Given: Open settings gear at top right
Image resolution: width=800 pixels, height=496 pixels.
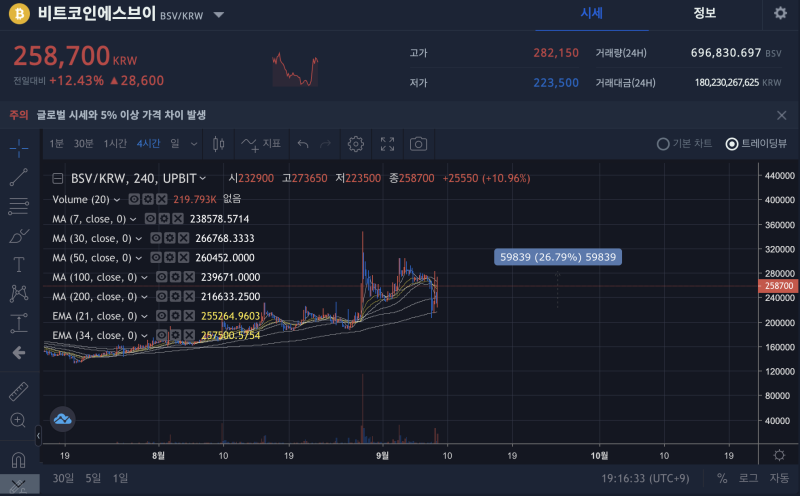Looking at the screenshot, I should coord(780,13).
